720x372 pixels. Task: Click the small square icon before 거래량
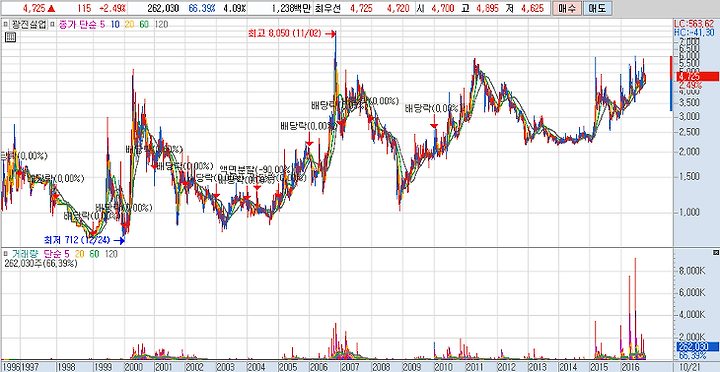[x=5, y=253]
